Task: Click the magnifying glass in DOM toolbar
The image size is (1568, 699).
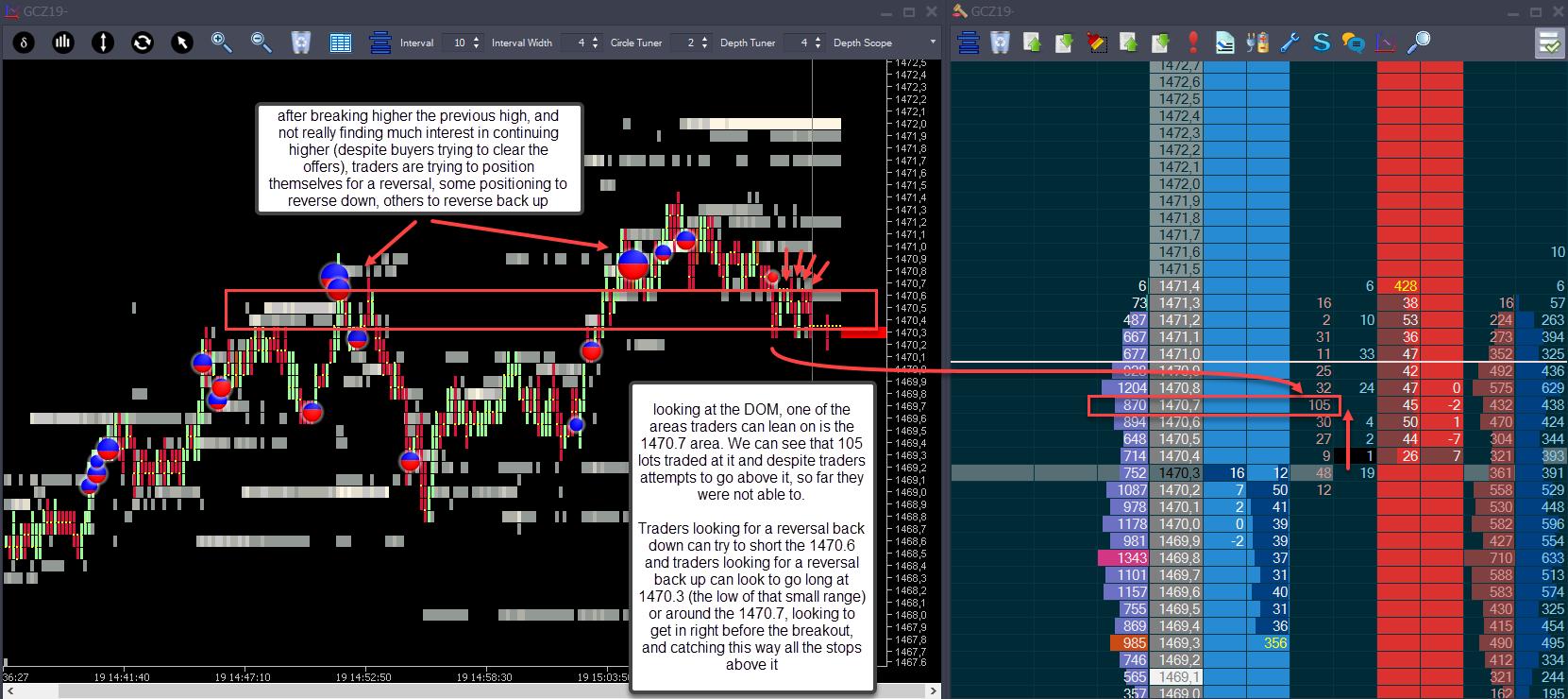Action: 1418,43
